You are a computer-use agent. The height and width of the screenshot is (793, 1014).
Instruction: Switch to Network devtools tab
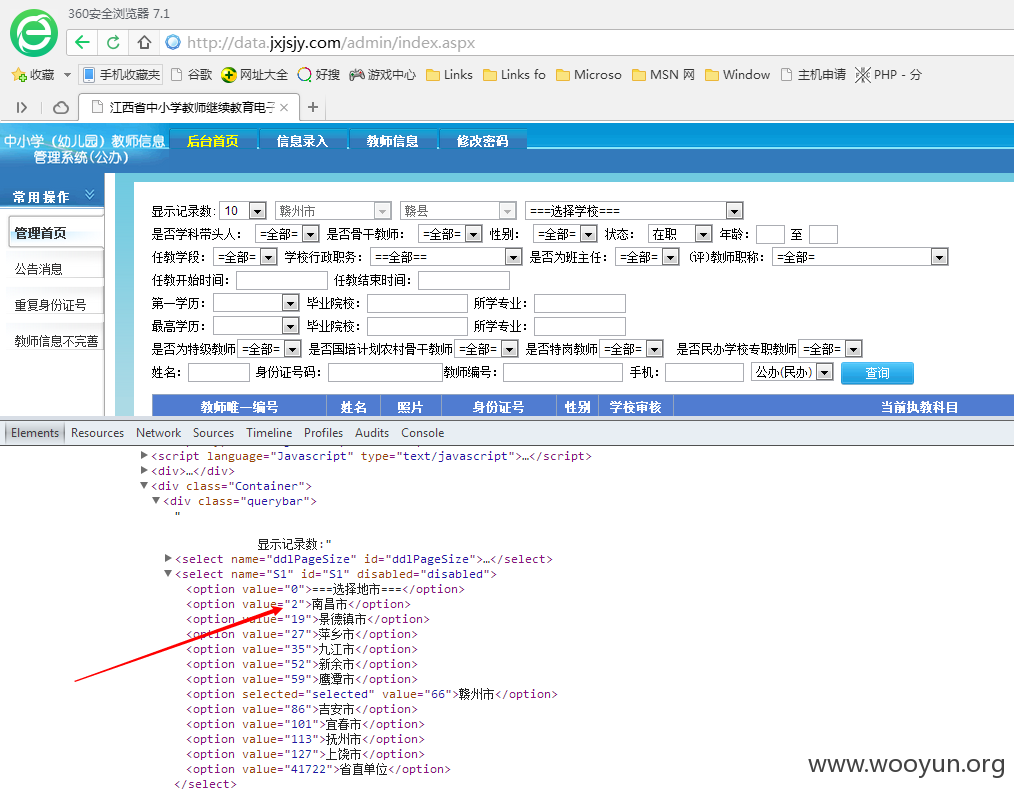point(158,433)
